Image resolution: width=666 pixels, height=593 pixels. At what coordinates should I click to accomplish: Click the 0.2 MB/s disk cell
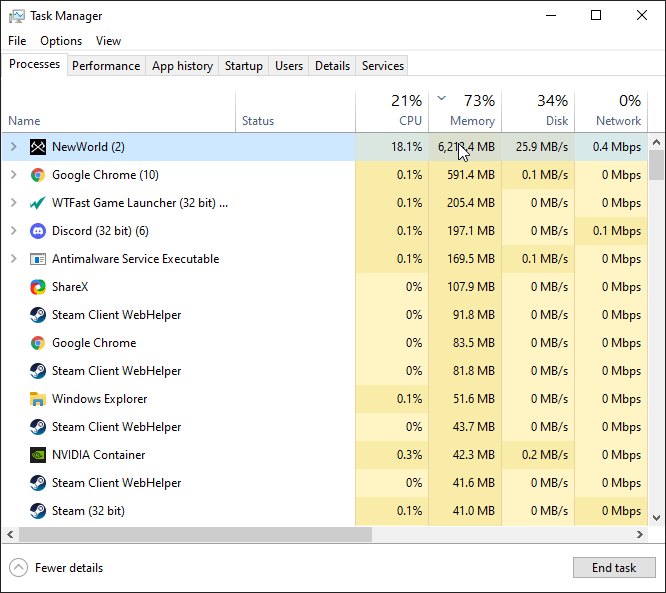click(538, 455)
